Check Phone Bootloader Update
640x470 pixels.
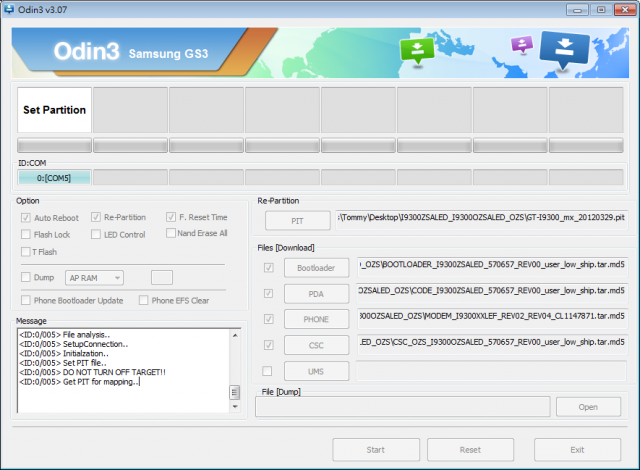pos(25,300)
